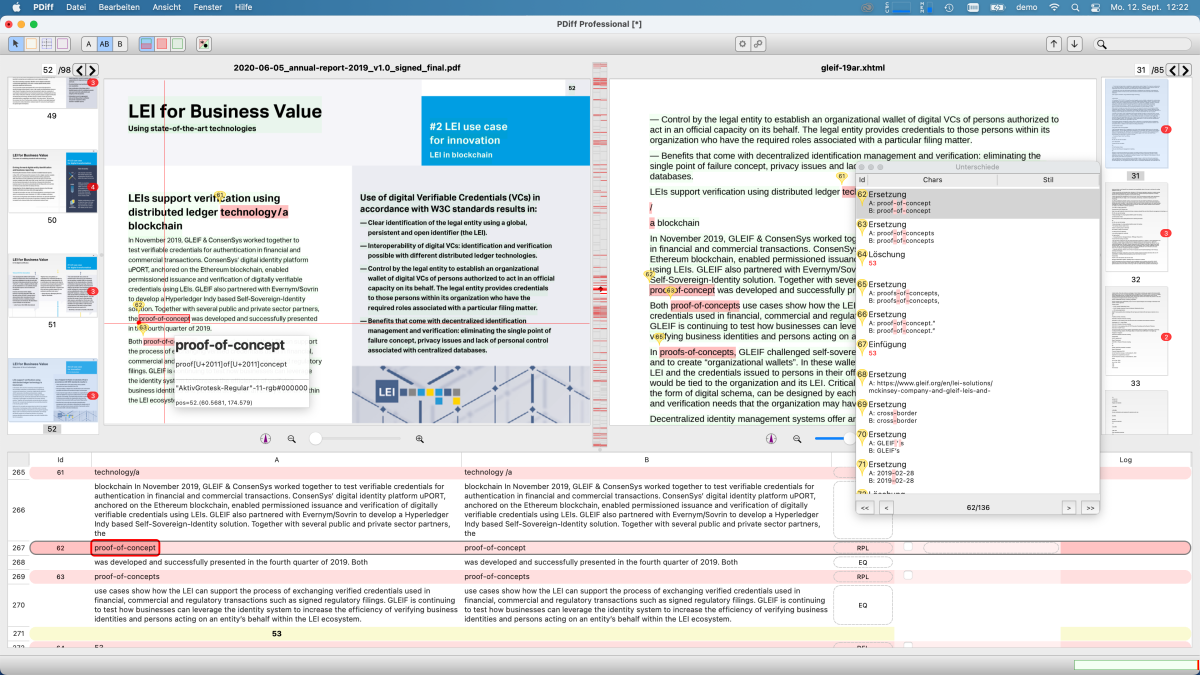Click the center difference minimap strip
This screenshot has height=675, width=1200.
pyautogui.click(x=600, y=256)
